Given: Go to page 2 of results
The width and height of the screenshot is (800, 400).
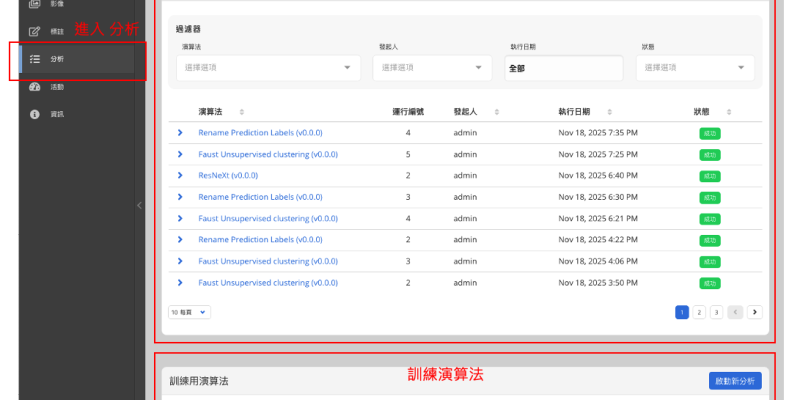Looking at the screenshot, I should [x=700, y=312].
